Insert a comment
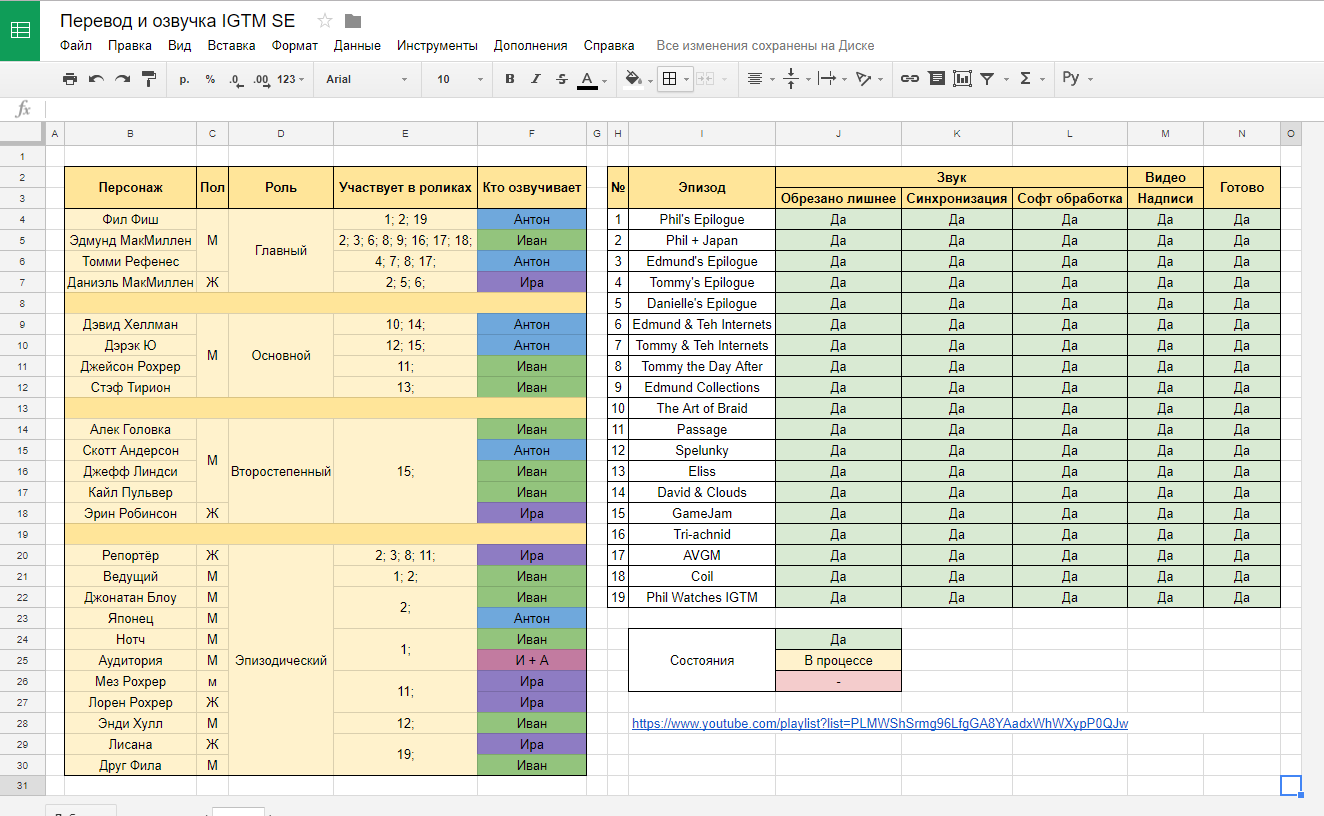Image resolution: width=1324 pixels, height=816 pixels. pos(936,79)
